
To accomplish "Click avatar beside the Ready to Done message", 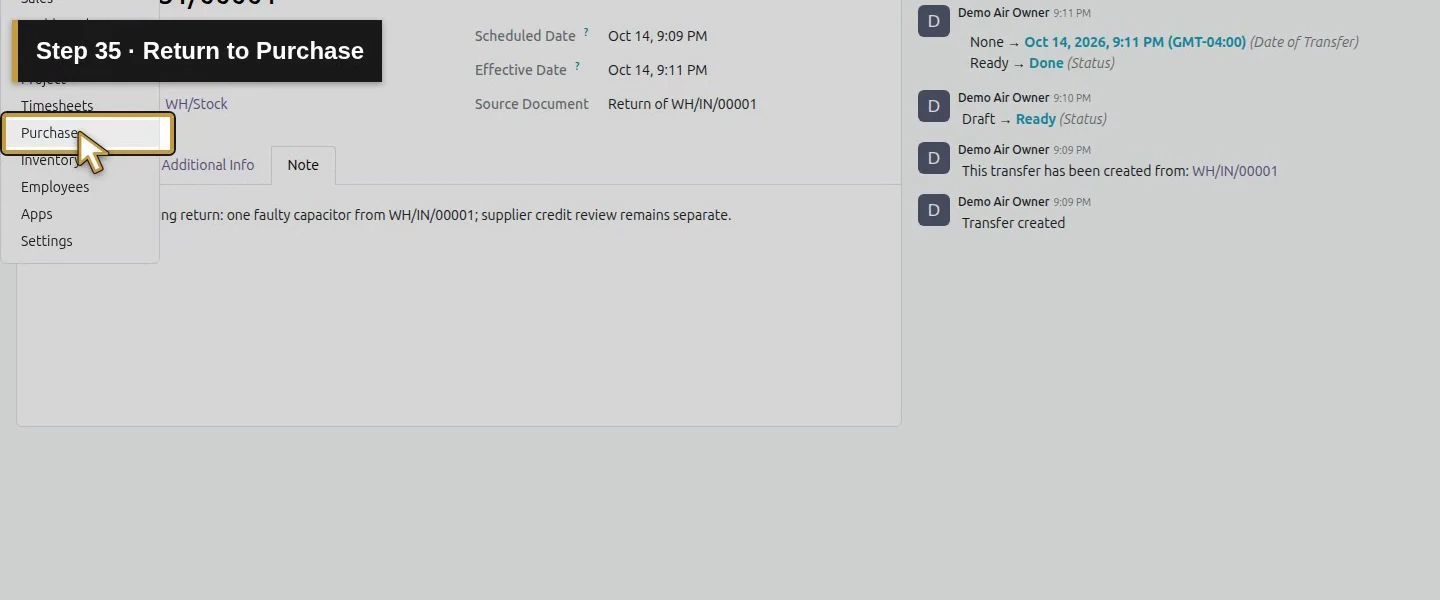I will point(934,21).
